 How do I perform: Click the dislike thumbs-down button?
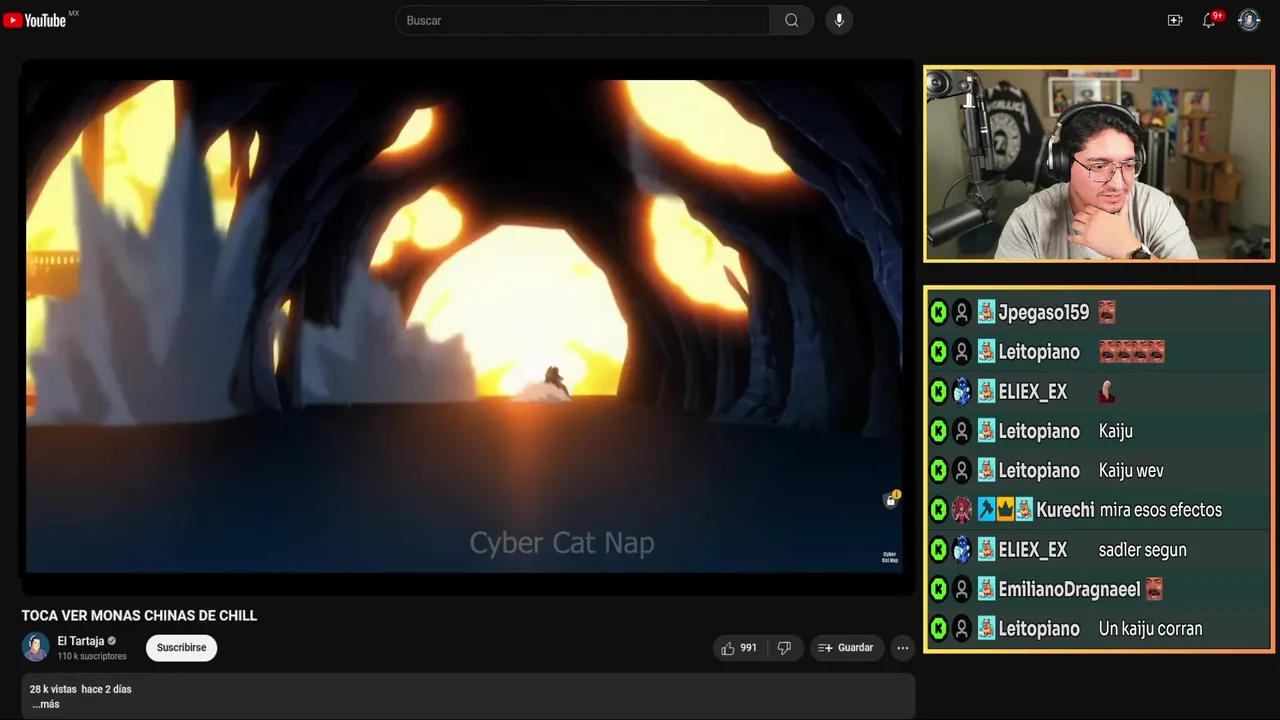click(785, 648)
